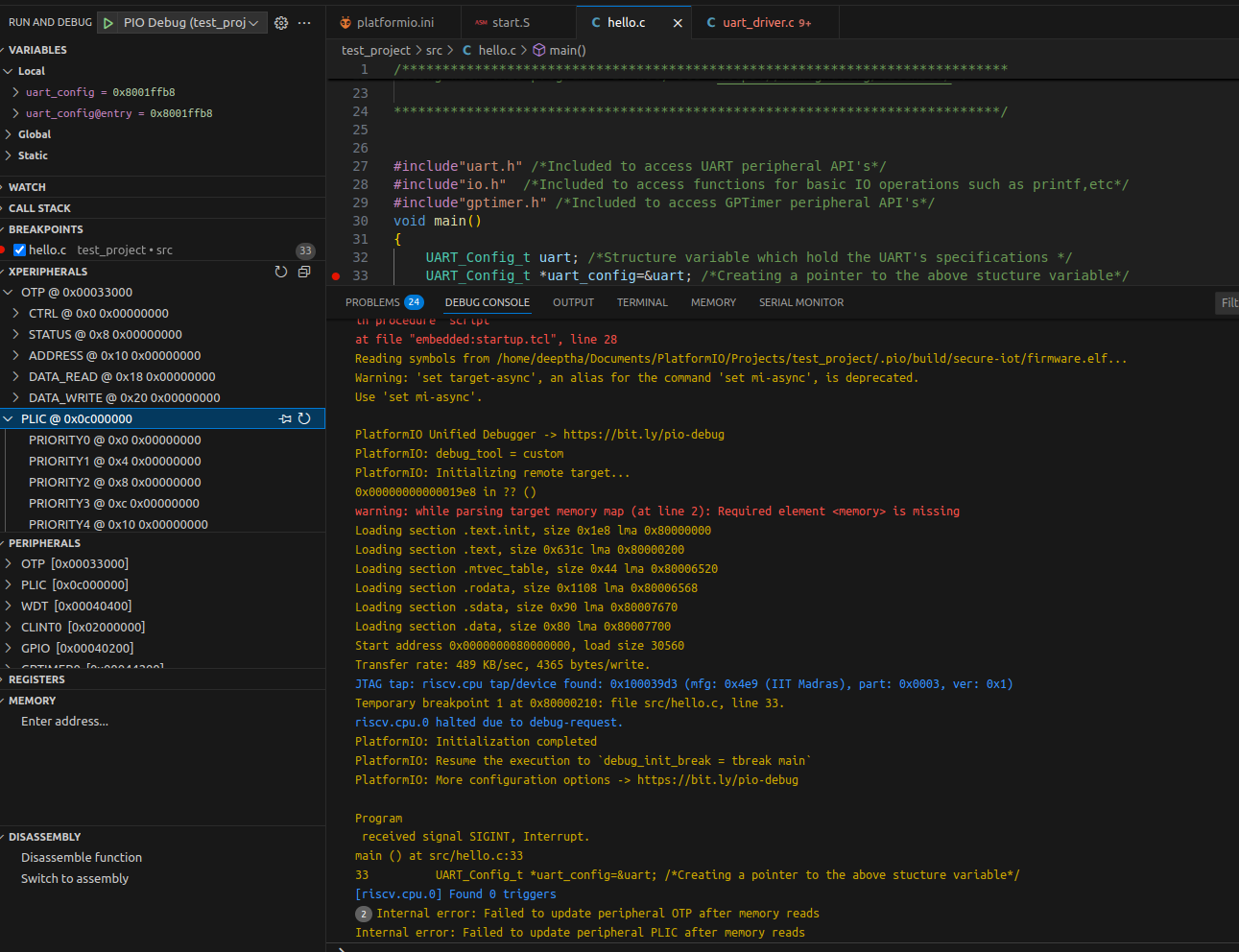Viewport: 1239px width, 952px height.
Task: Close the hello.c editor tab
Action: tap(678, 22)
